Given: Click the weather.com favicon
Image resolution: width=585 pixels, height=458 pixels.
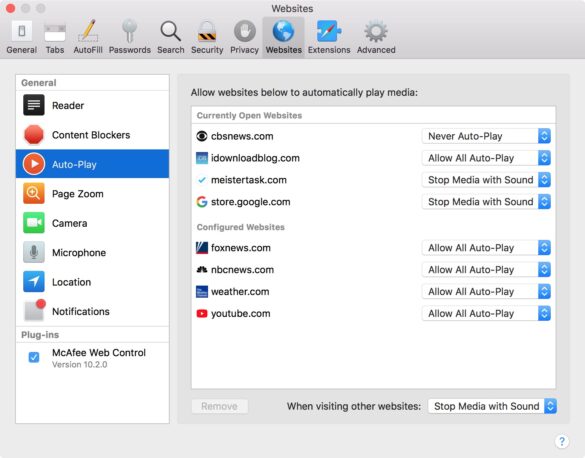Looking at the screenshot, I should tap(202, 292).
